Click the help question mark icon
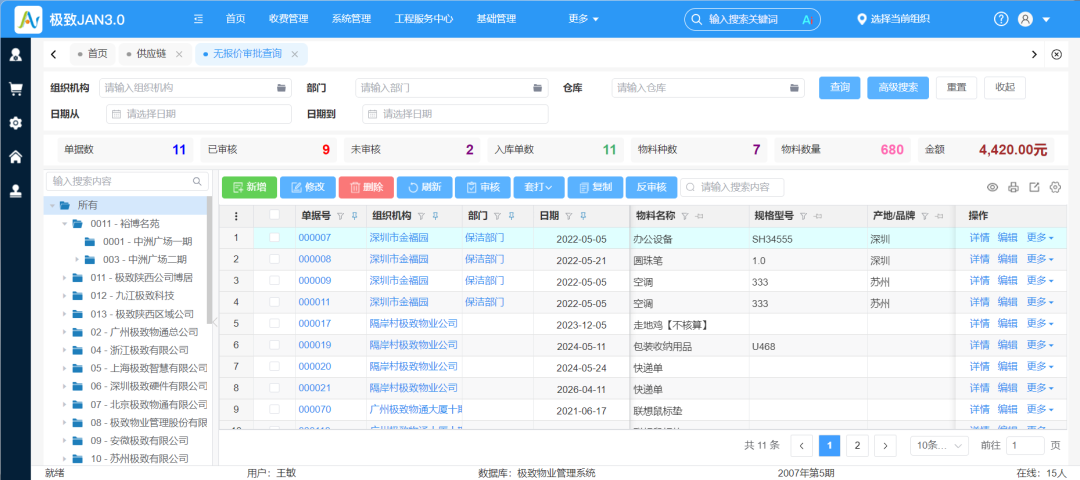Image resolution: width=1080 pixels, height=480 pixels. (x=1001, y=19)
